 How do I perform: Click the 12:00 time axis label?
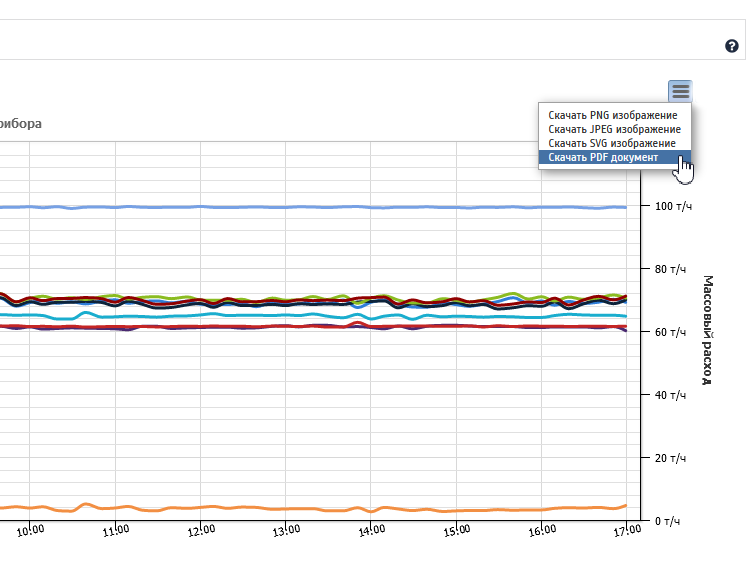[x=202, y=531]
